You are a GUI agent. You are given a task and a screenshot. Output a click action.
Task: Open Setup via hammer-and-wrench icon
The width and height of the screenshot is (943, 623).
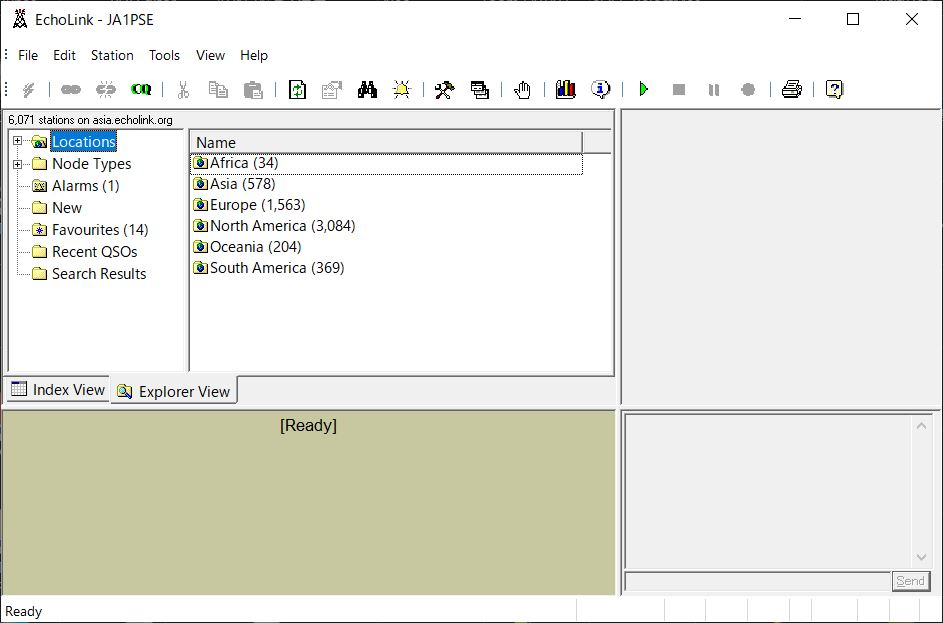point(444,90)
